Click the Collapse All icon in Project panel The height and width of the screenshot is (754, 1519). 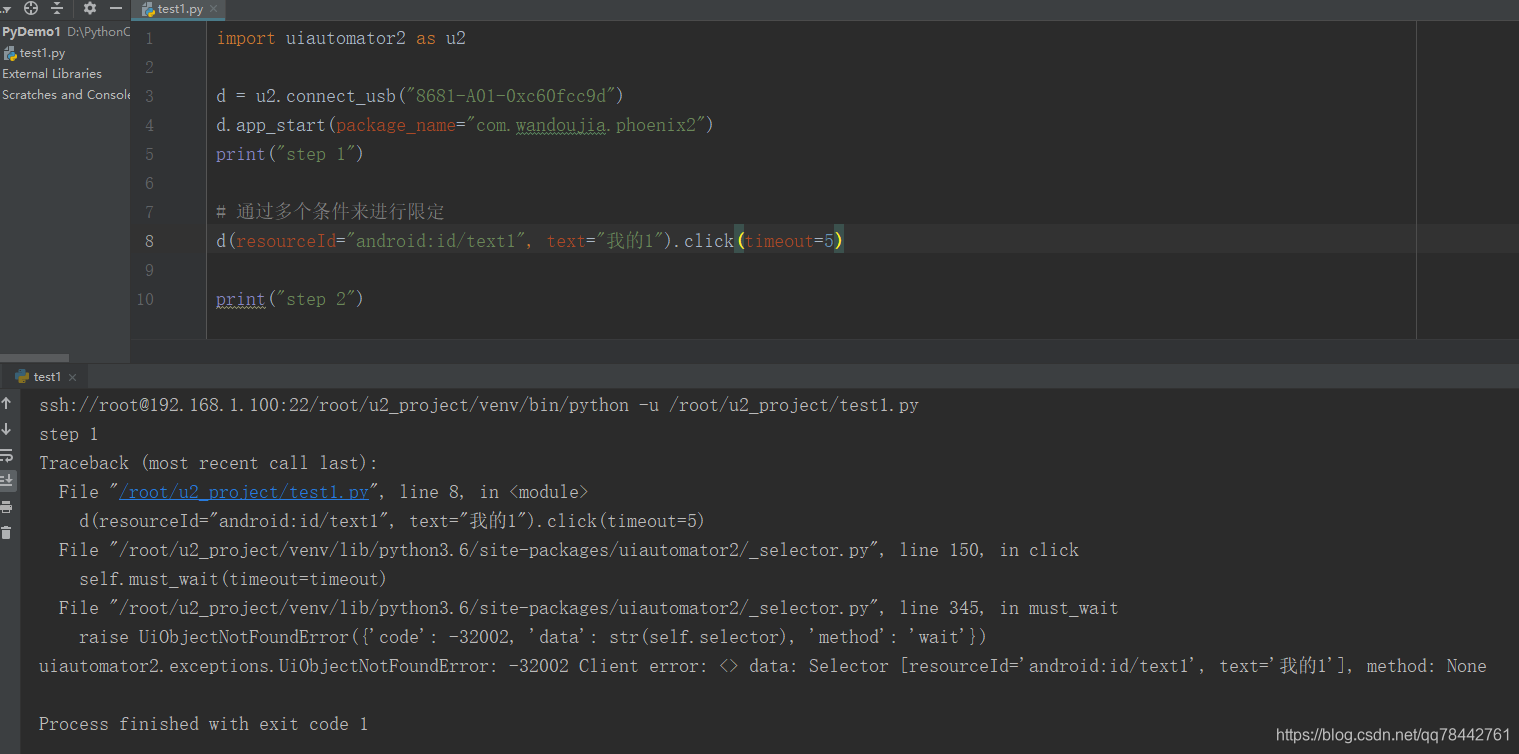[x=57, y=8]
